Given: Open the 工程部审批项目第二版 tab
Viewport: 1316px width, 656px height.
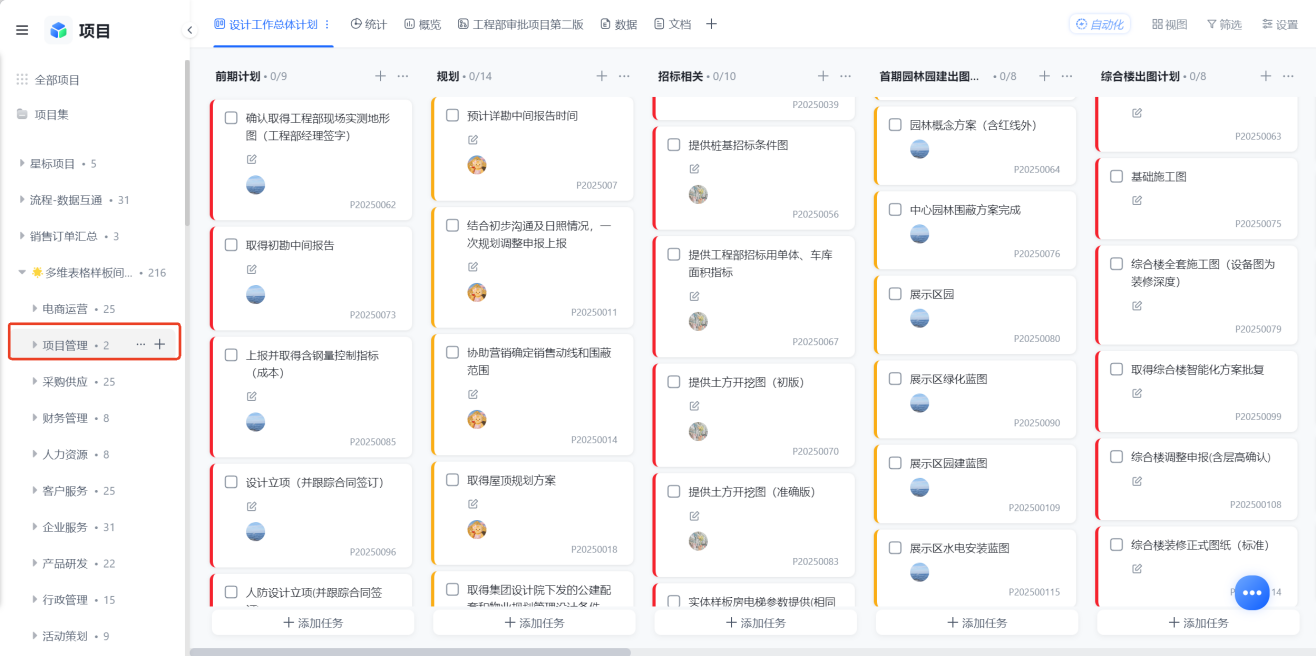Looking at the screenshot, I should point(520,24).
